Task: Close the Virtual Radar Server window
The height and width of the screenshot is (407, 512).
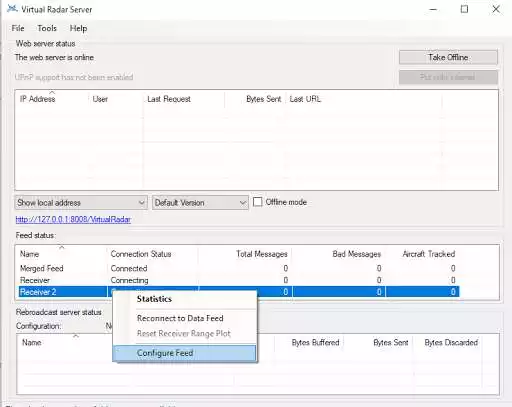Action: (496, 9)
